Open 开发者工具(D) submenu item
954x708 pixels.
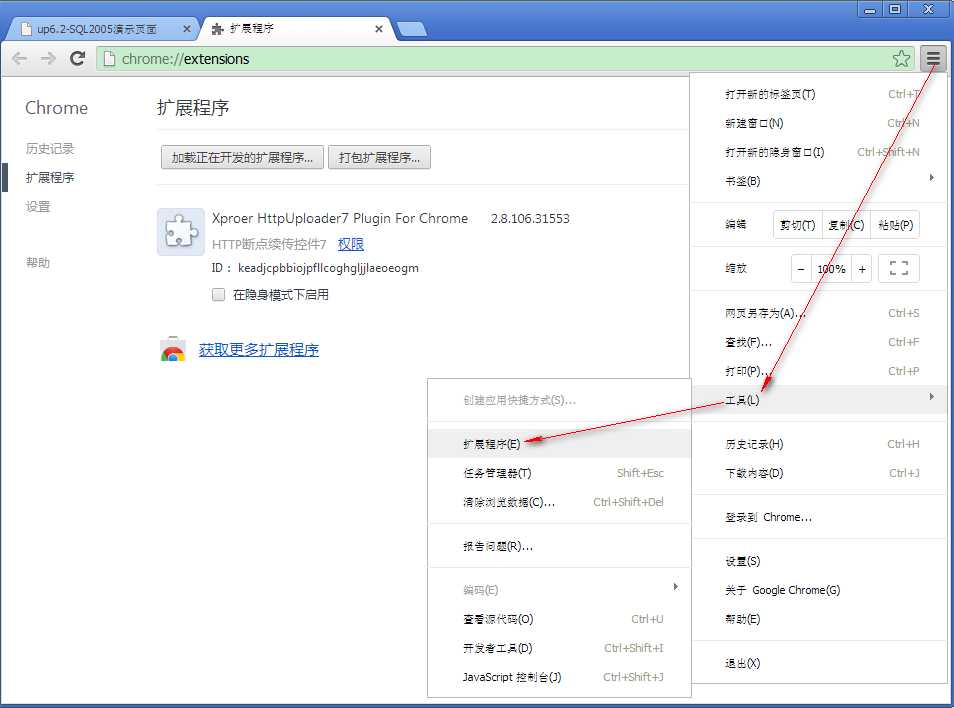(x=559, y=648)
